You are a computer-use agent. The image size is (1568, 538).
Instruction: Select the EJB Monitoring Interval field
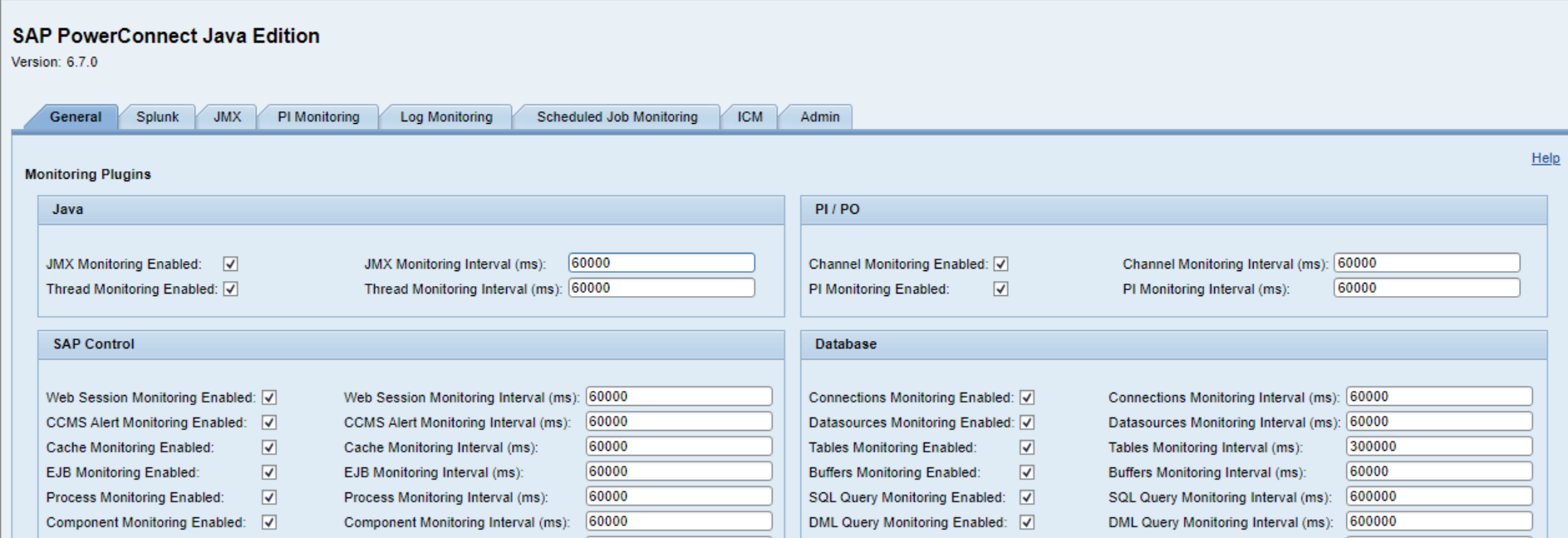click(678, 471)
